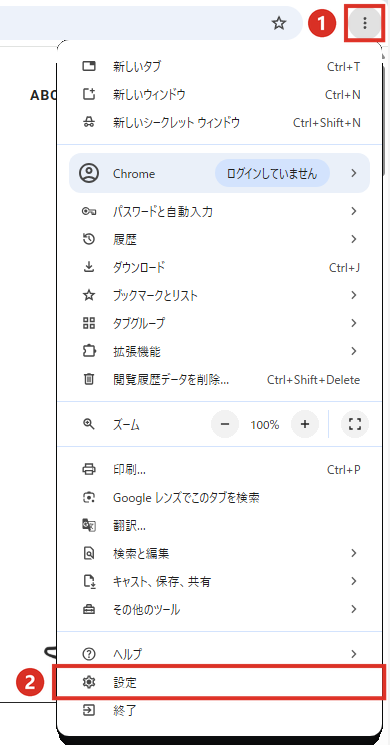
Task: Click the grid icon beside タブグループ
Action: 89,324
